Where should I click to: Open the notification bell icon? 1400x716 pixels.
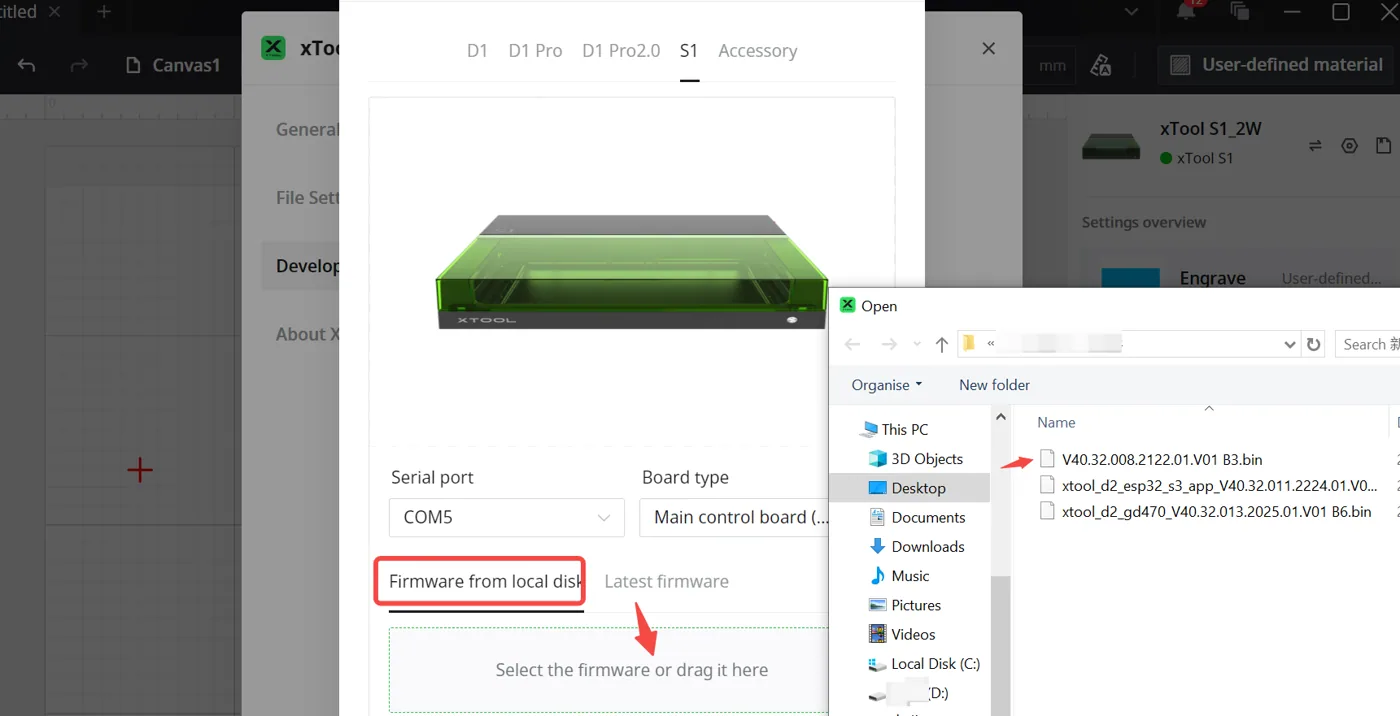(x=1186, y=12)
